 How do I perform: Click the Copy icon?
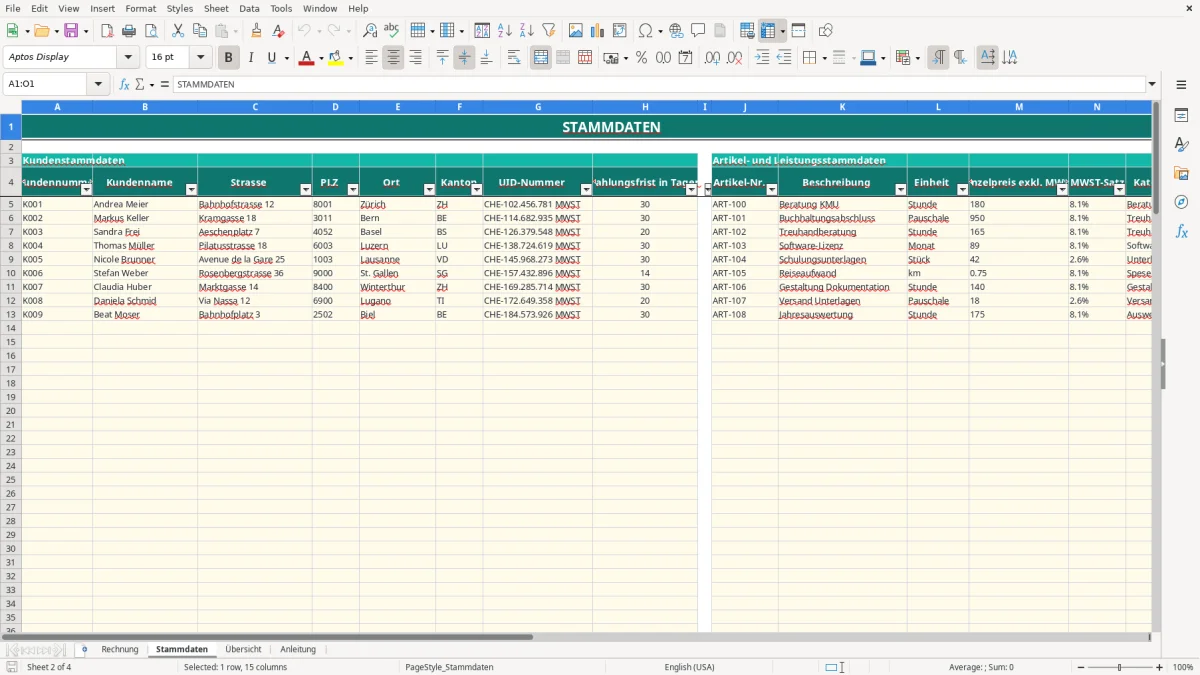(x=200, y=31)
